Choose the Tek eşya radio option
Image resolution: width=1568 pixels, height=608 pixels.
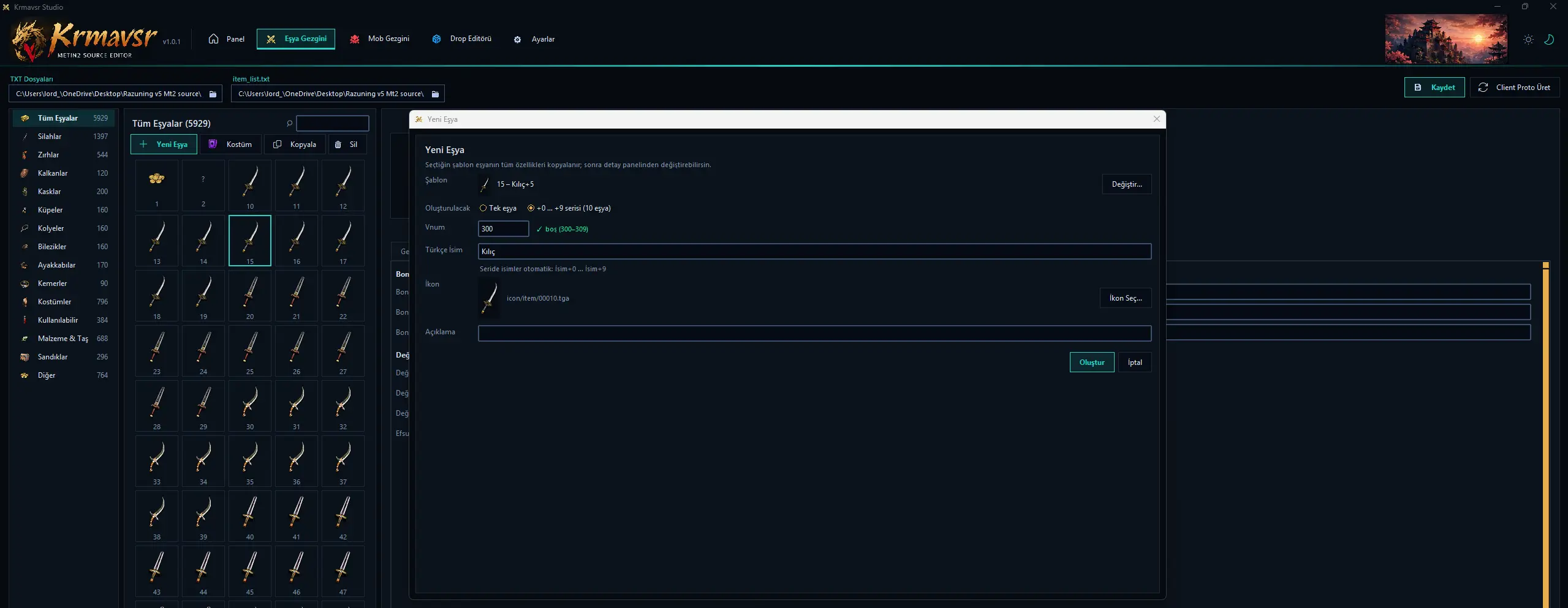498,208
